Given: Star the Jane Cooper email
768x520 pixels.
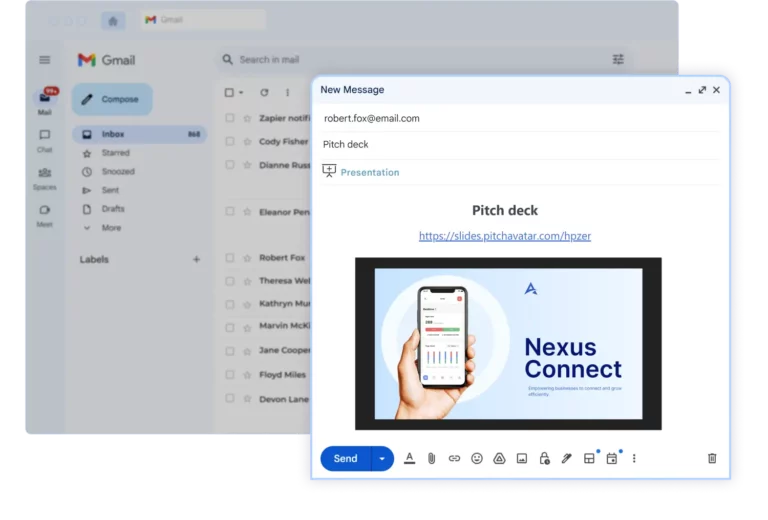Looking at the screenshot, I should click(x=247, y=351).
